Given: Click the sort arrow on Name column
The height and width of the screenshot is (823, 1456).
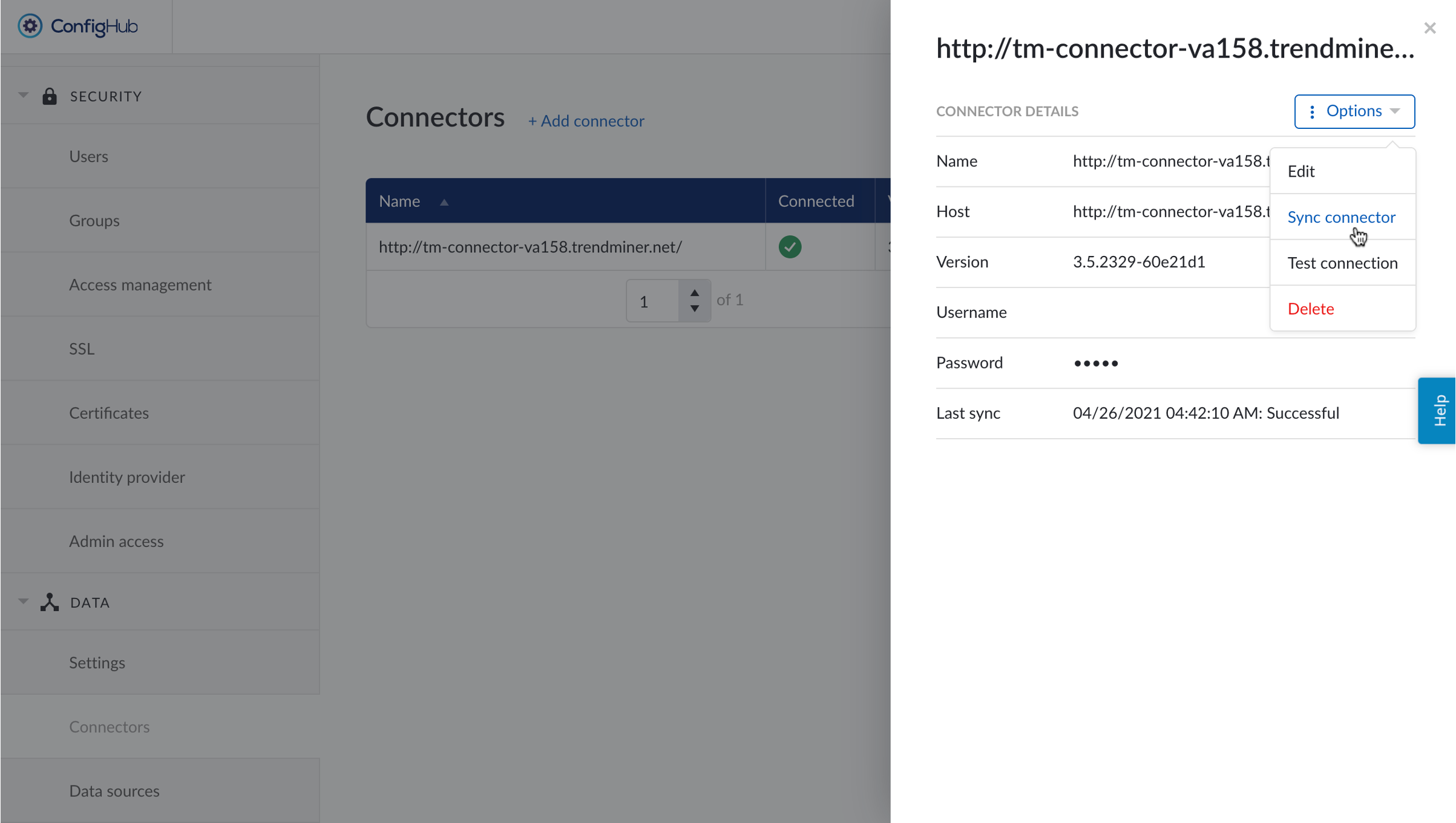Looking at the screenshot, I should pos(444,202).
